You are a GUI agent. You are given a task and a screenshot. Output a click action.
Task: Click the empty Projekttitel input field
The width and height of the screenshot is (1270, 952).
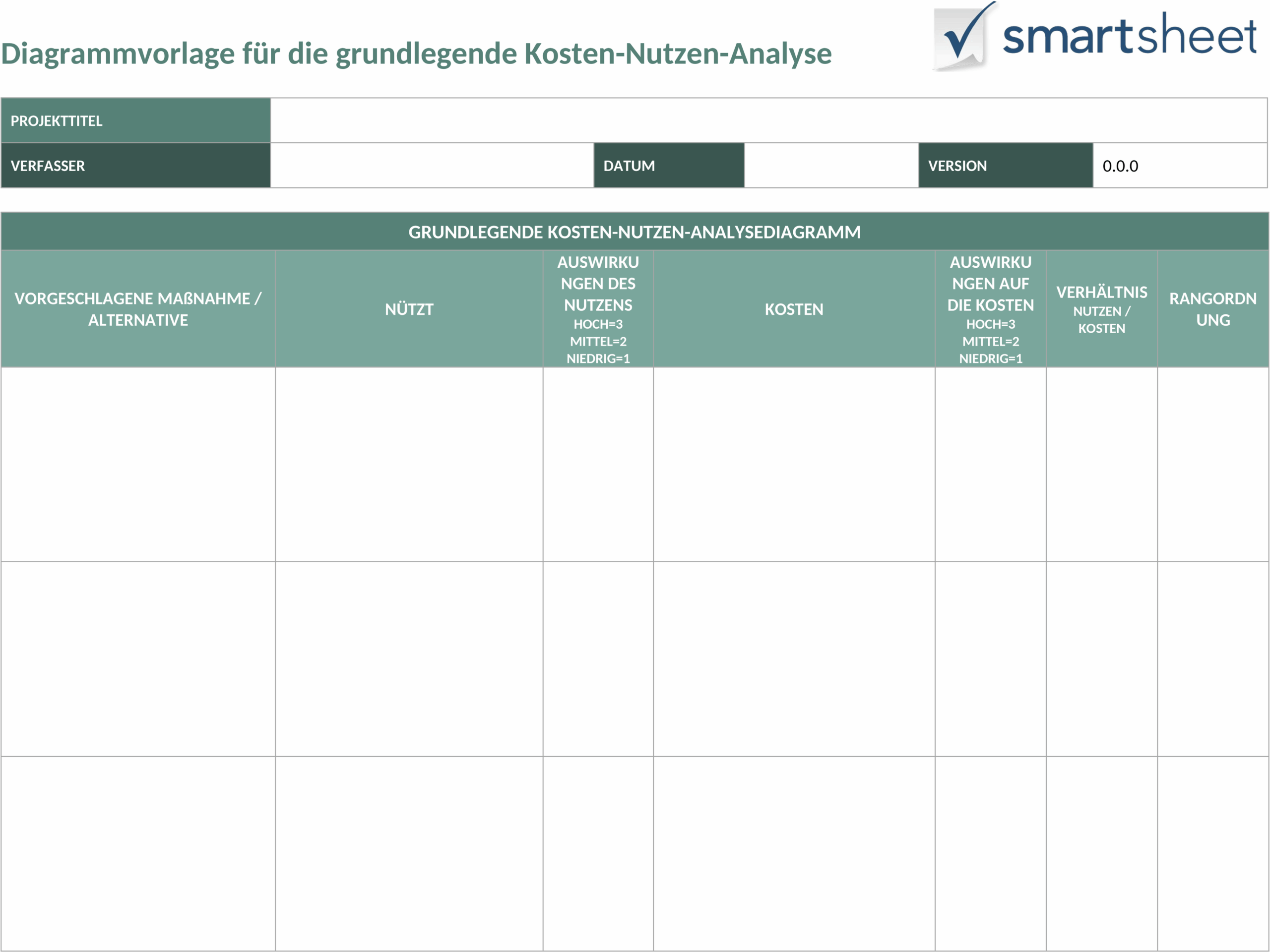(769, 120)
